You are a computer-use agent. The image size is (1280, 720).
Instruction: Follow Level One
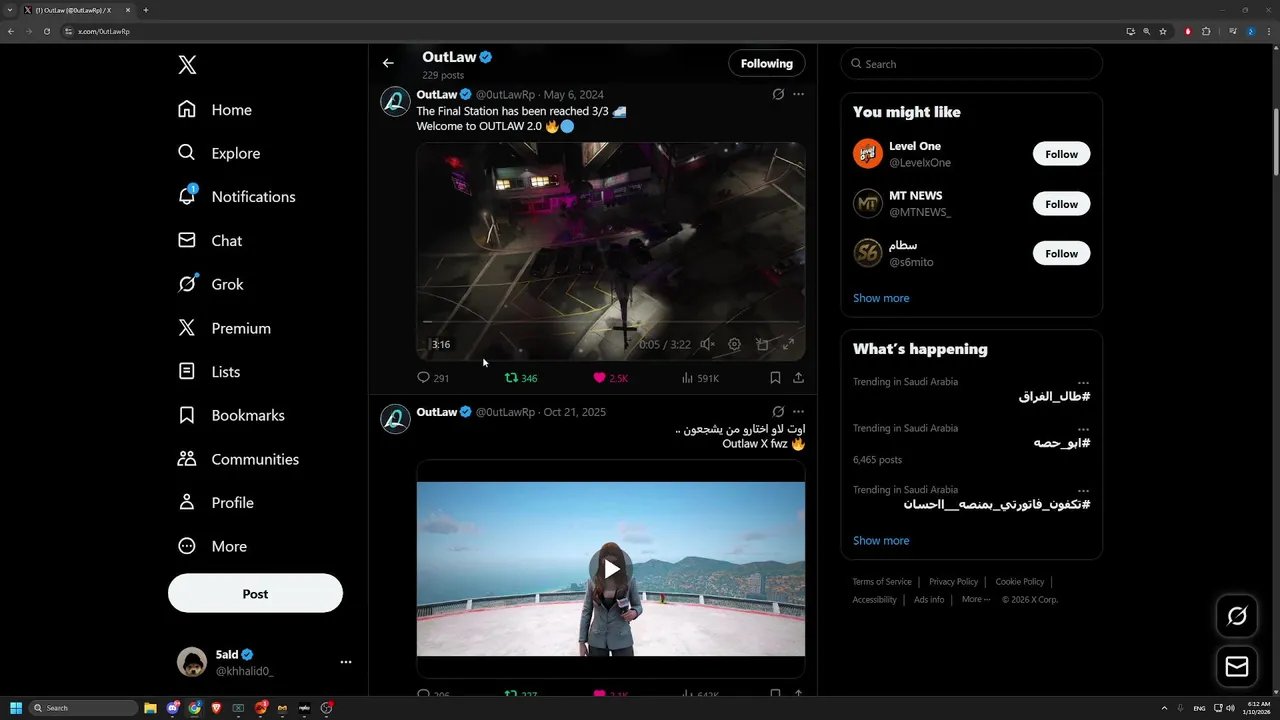[x=1061, y=154]
